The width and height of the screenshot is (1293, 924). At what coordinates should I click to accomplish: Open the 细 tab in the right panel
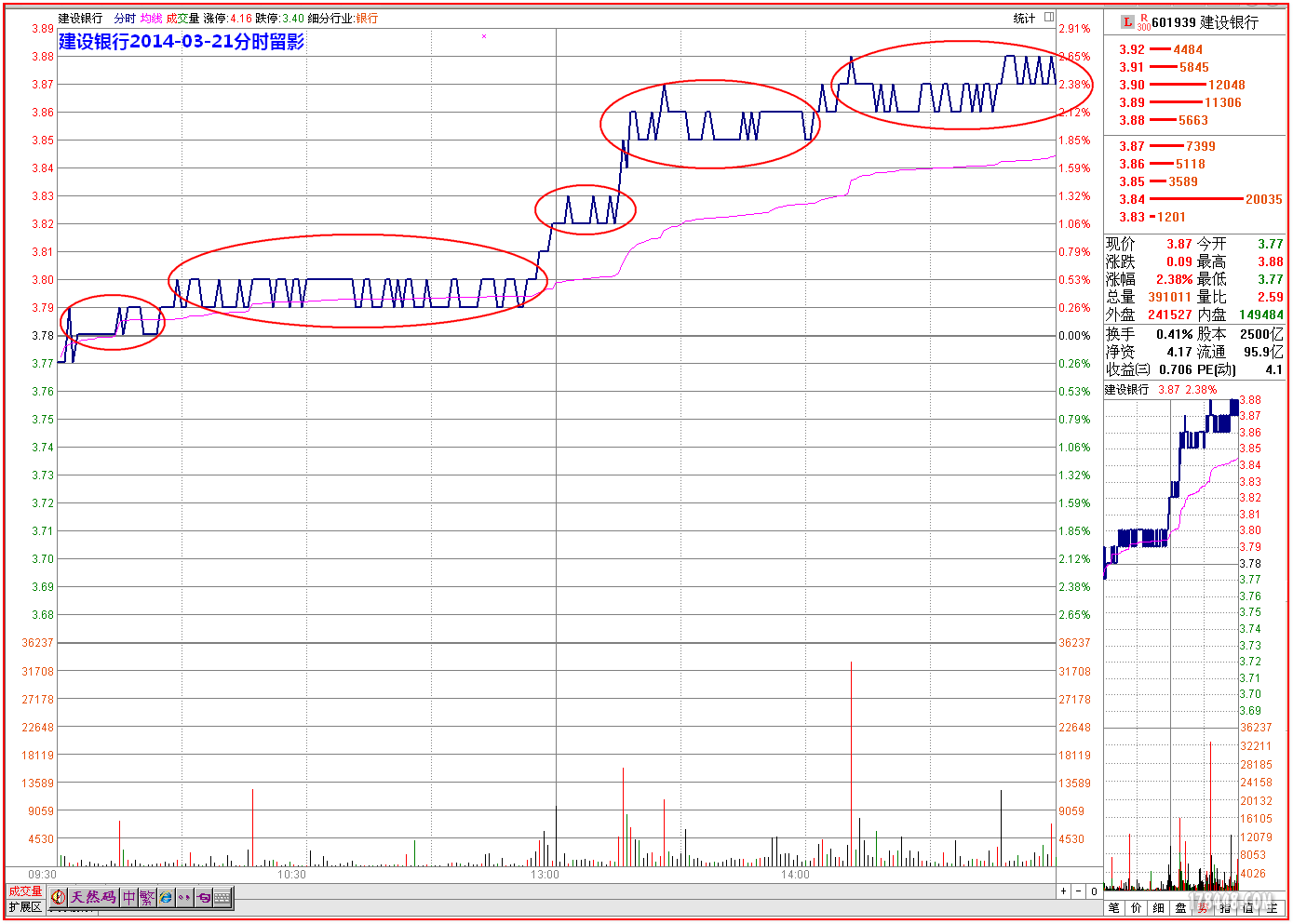coord(1159,908)
